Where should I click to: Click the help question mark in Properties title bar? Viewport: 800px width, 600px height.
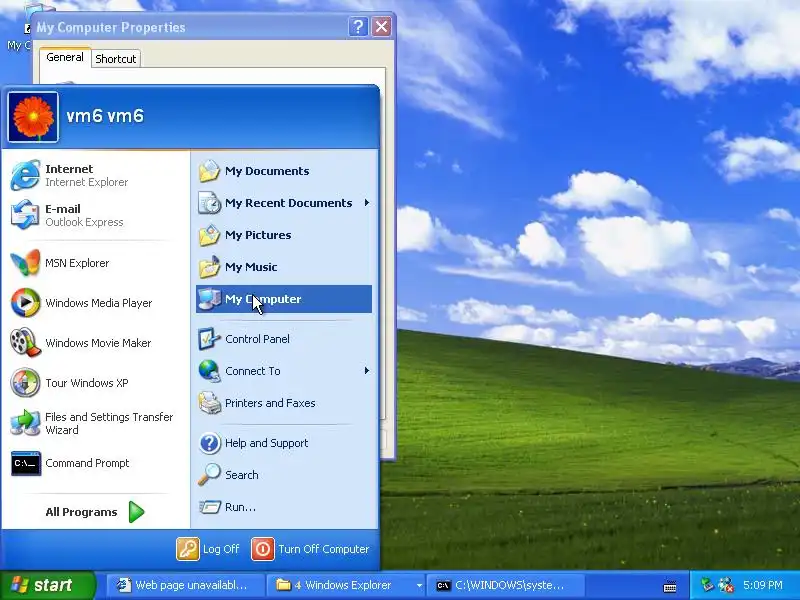click(x=358, y=27)
